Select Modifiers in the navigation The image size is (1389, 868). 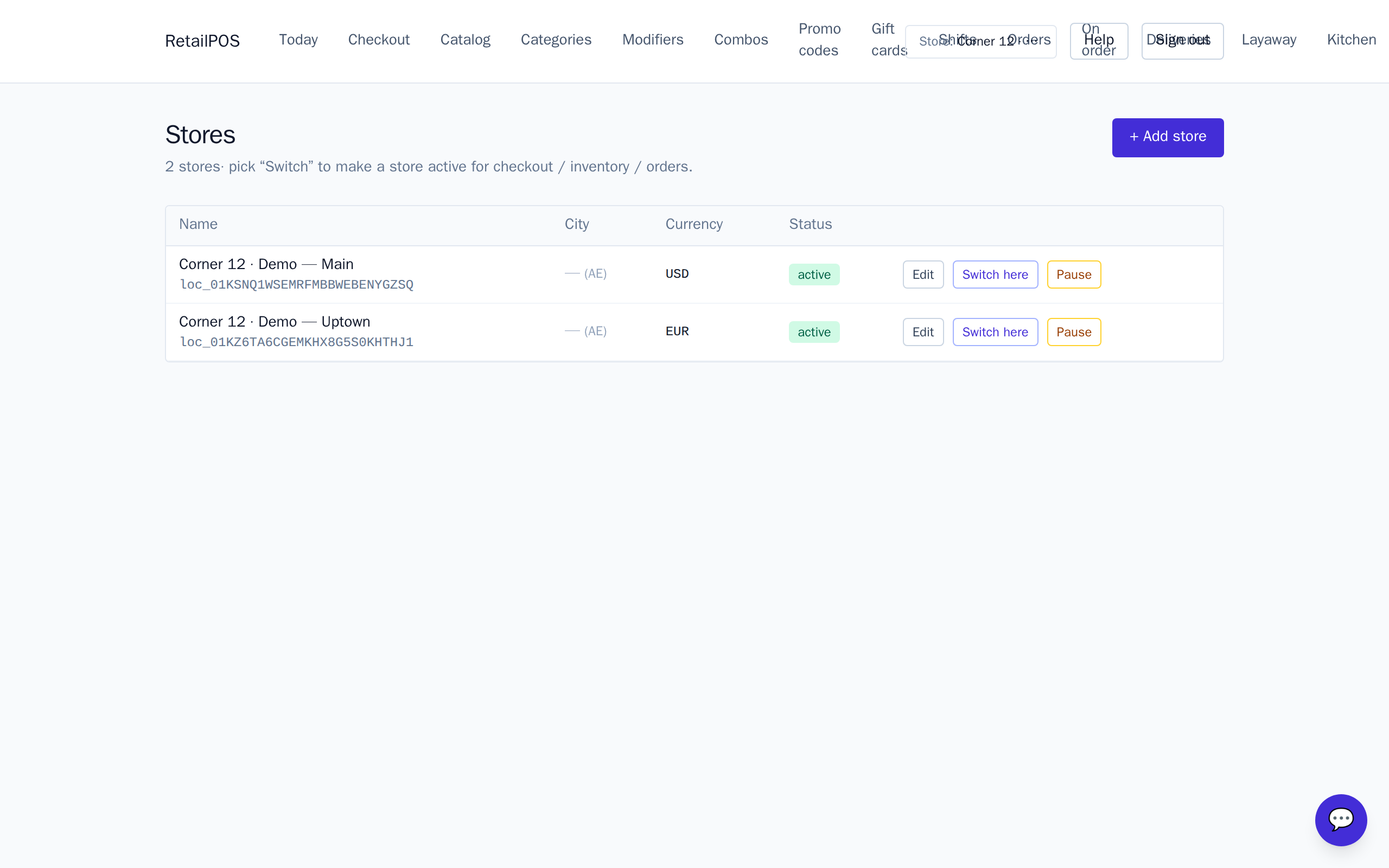(x=653, y=40)
